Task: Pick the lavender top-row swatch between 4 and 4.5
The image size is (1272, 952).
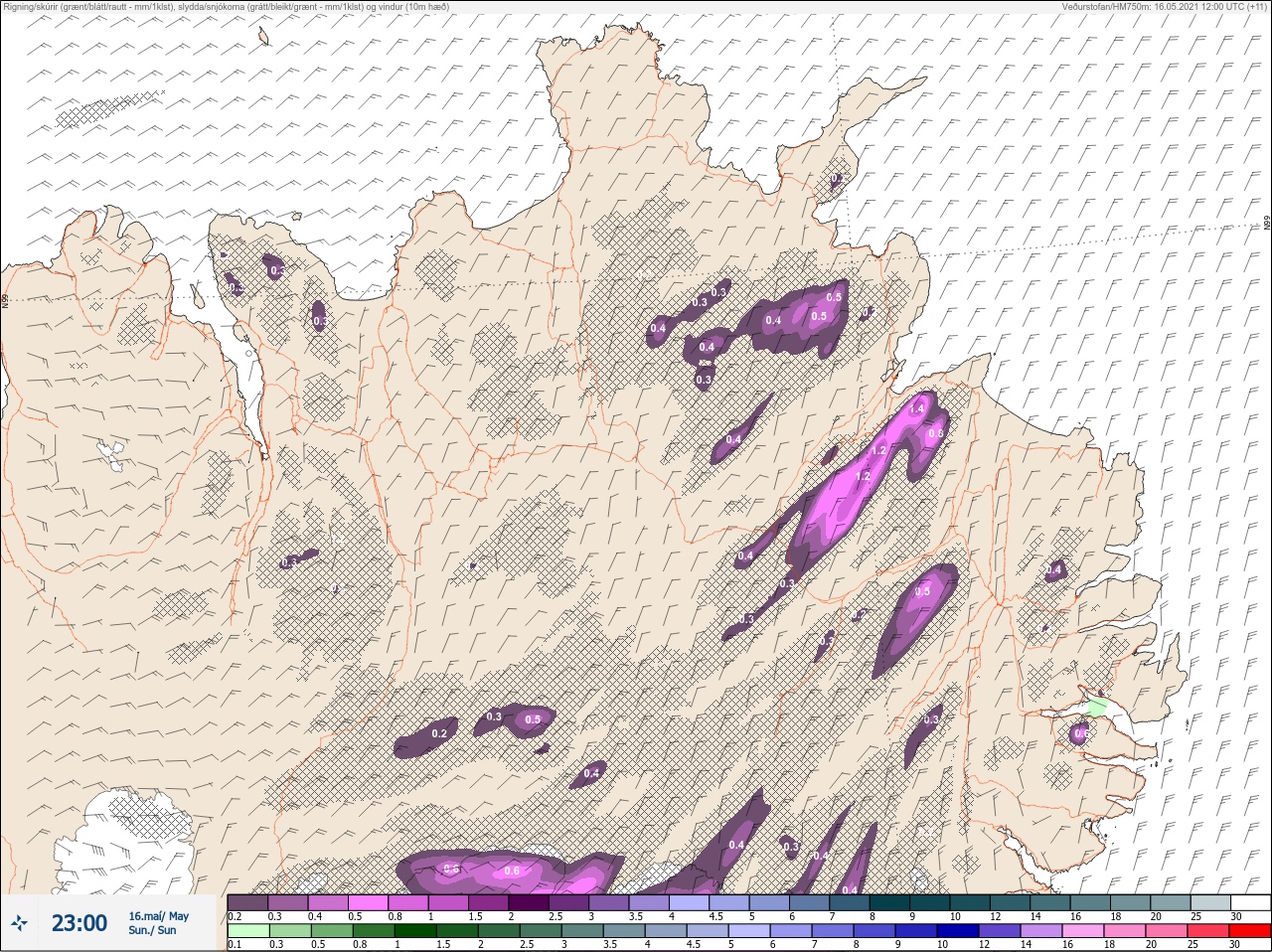Action: click(691, 902)
